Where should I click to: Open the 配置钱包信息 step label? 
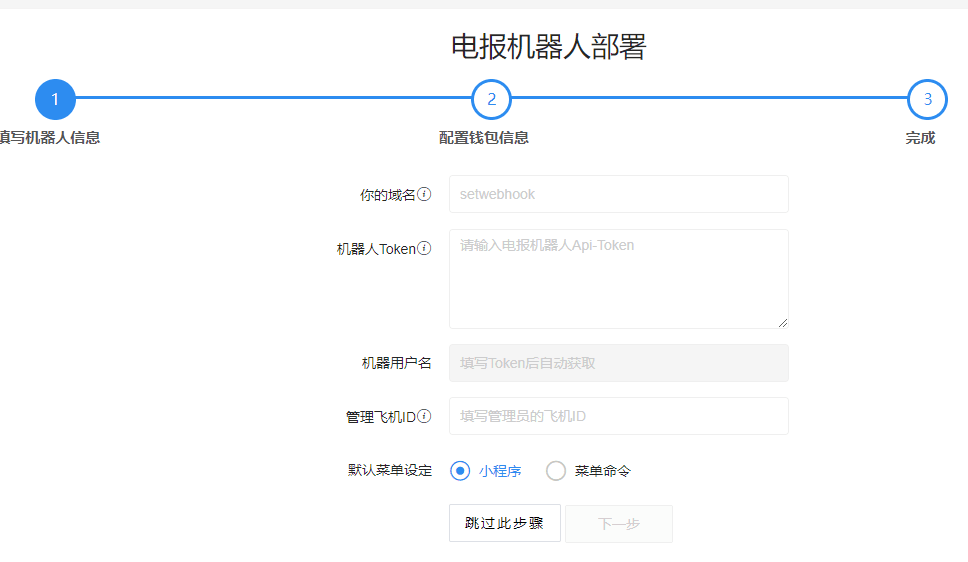tap(484, 138)
